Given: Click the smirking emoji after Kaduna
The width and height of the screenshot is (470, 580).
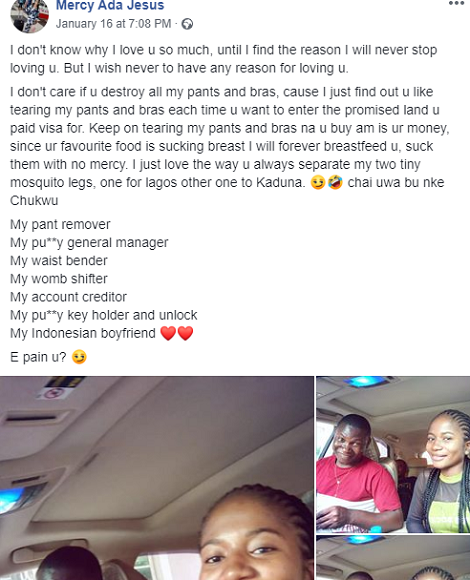Looking at the screenshot, I should [318, 182].
